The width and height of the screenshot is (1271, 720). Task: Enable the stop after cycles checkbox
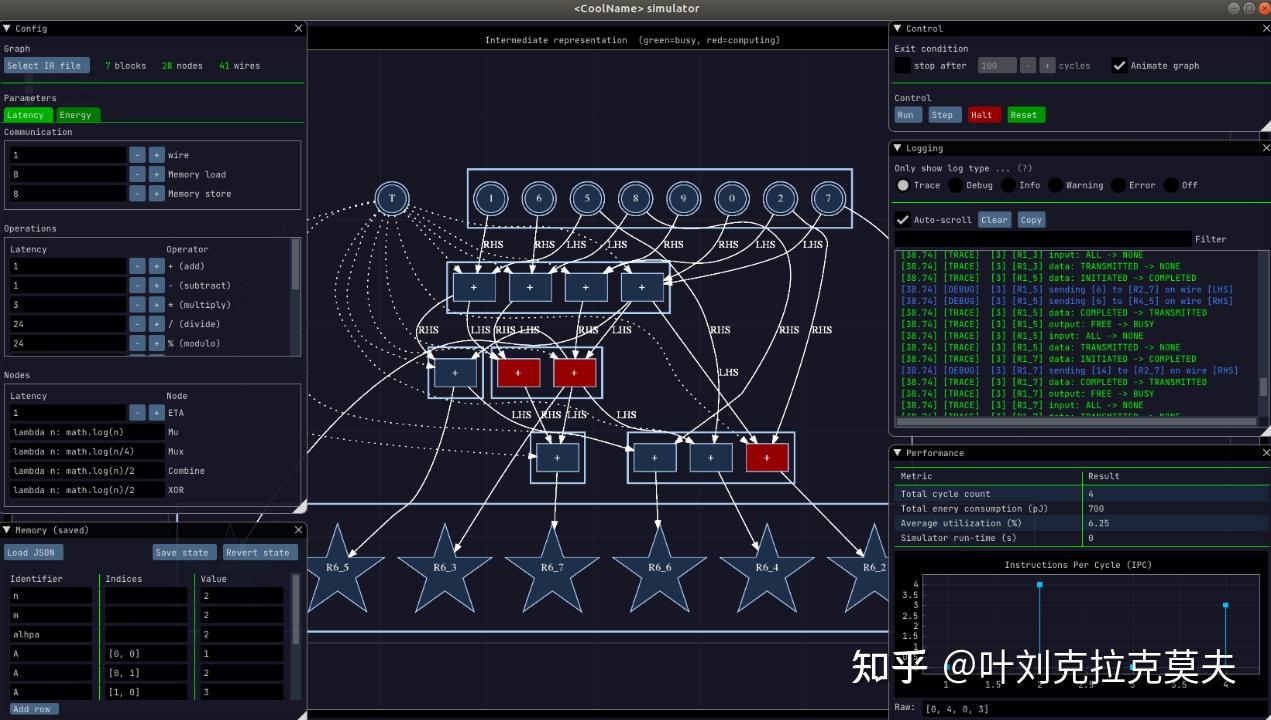tap(901, 65)
